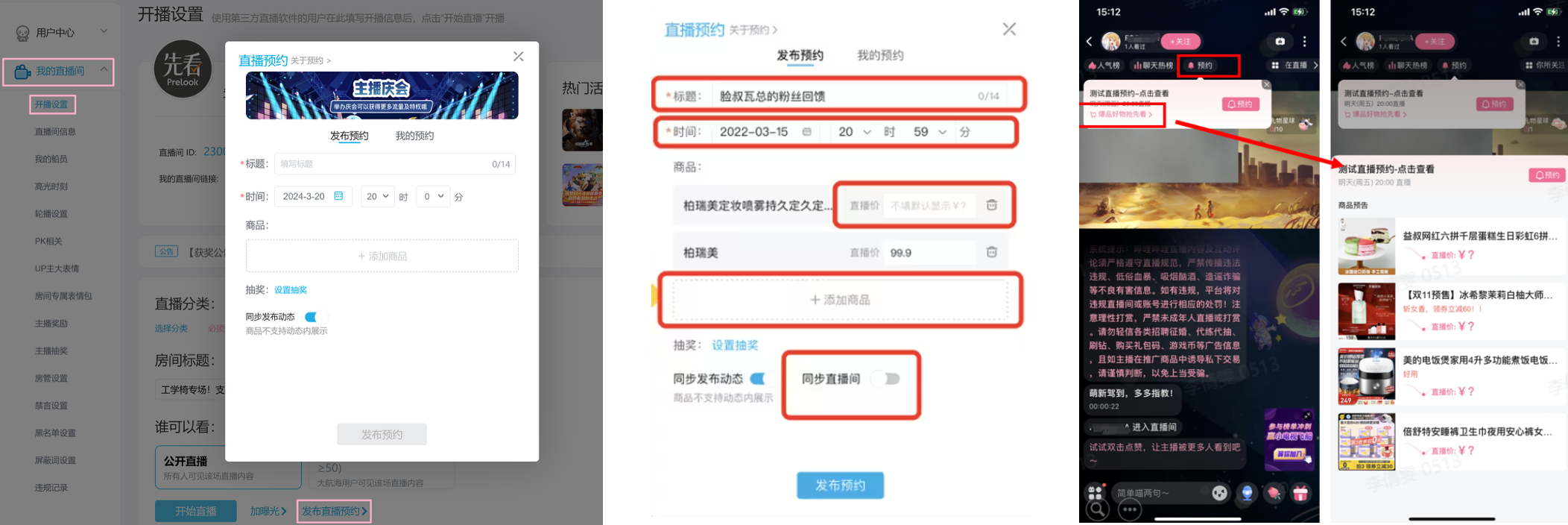
Task: Tap the gift box icon in chat bar
Action: click(x=1300, y=493)
